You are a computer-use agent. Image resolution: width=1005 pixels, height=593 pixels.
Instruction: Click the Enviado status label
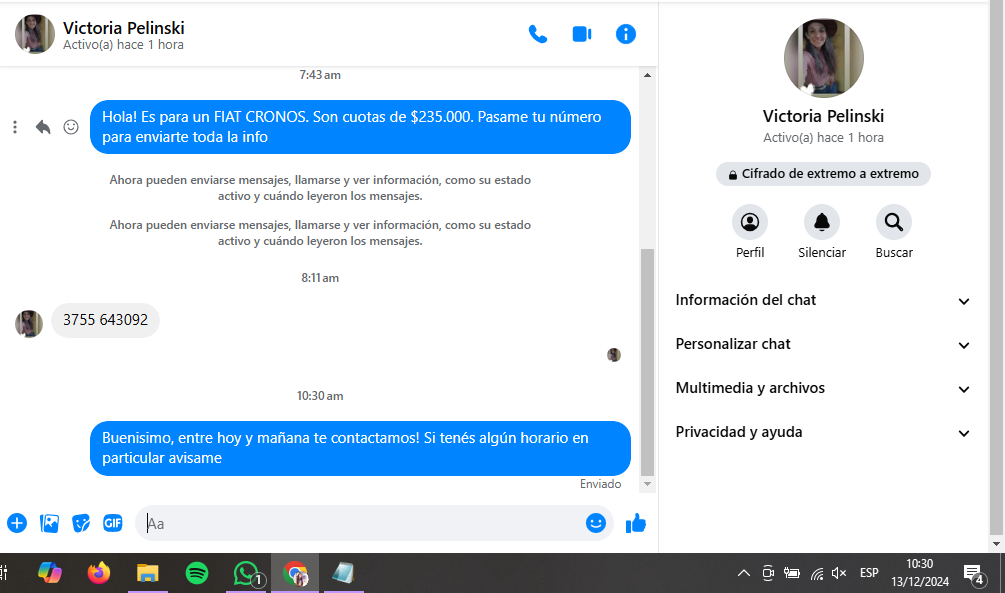601,484
